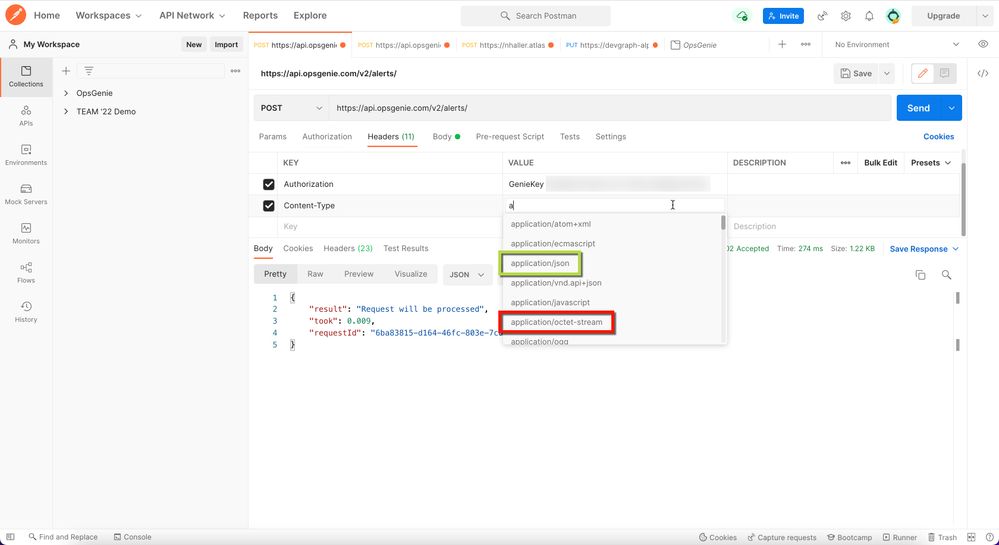
Task: Select application/json from suggestion list
Action: 540,263
